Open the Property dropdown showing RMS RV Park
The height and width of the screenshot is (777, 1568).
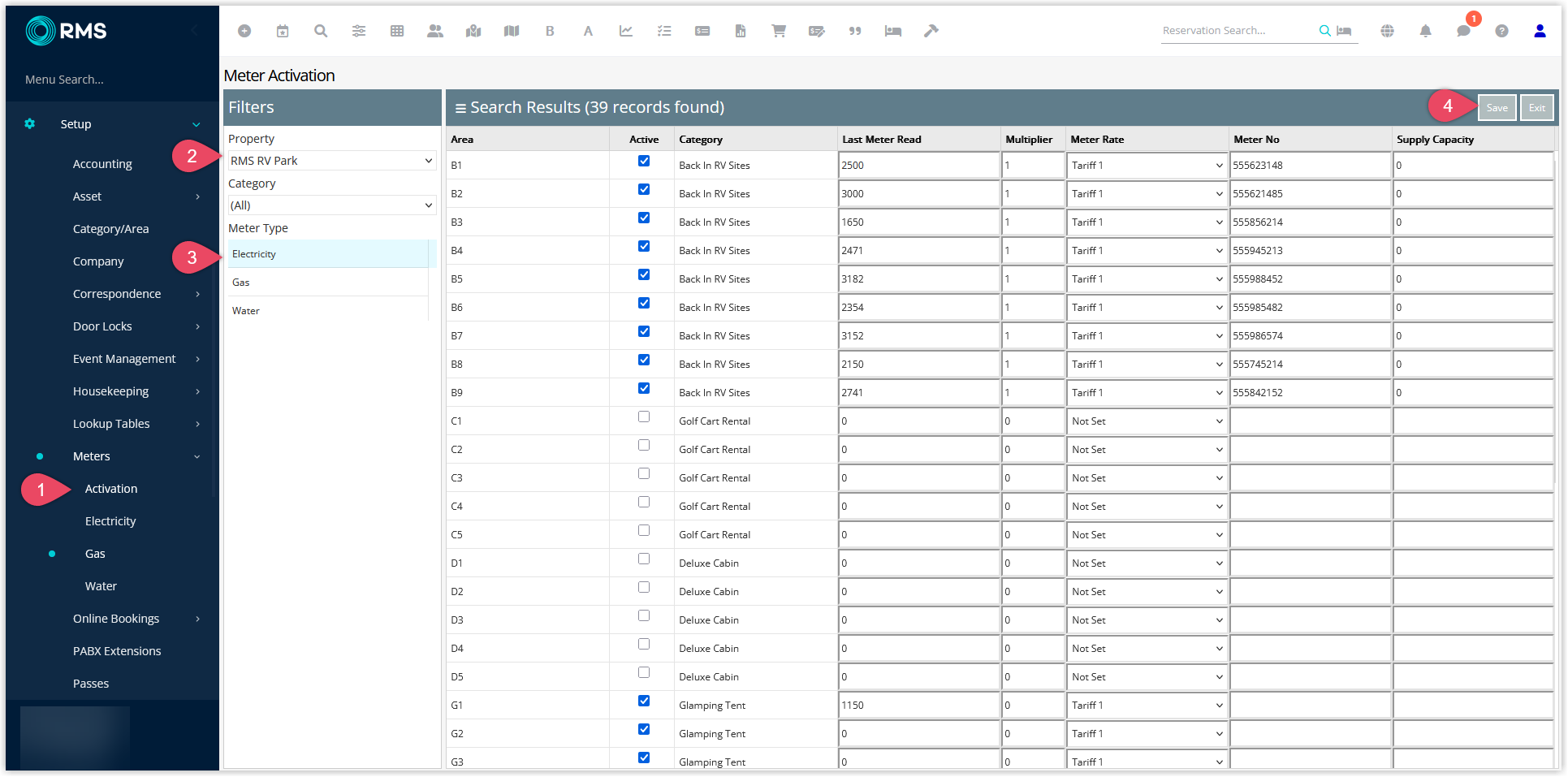click(332, 161)
